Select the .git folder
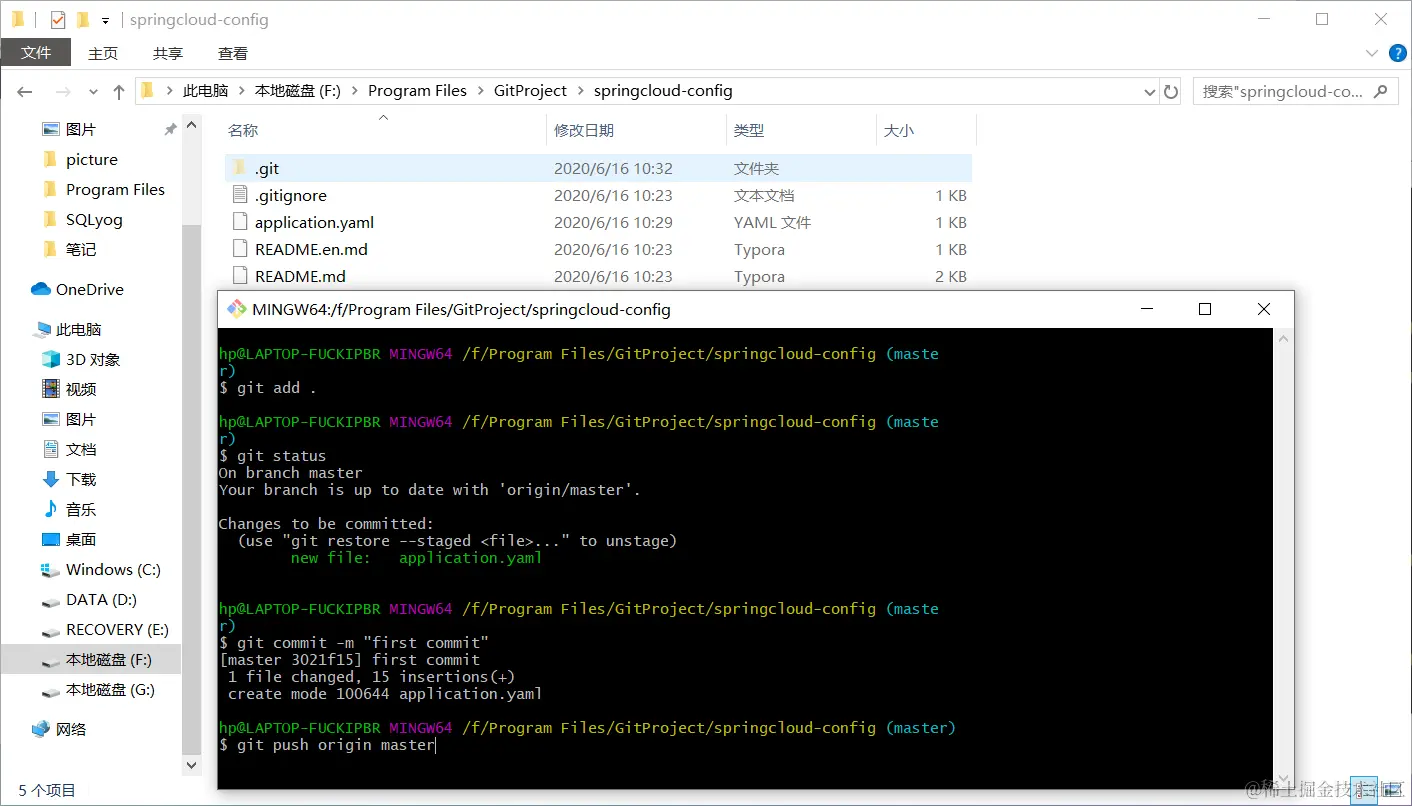The image size is (1412, 806). [x=598, y=168]
